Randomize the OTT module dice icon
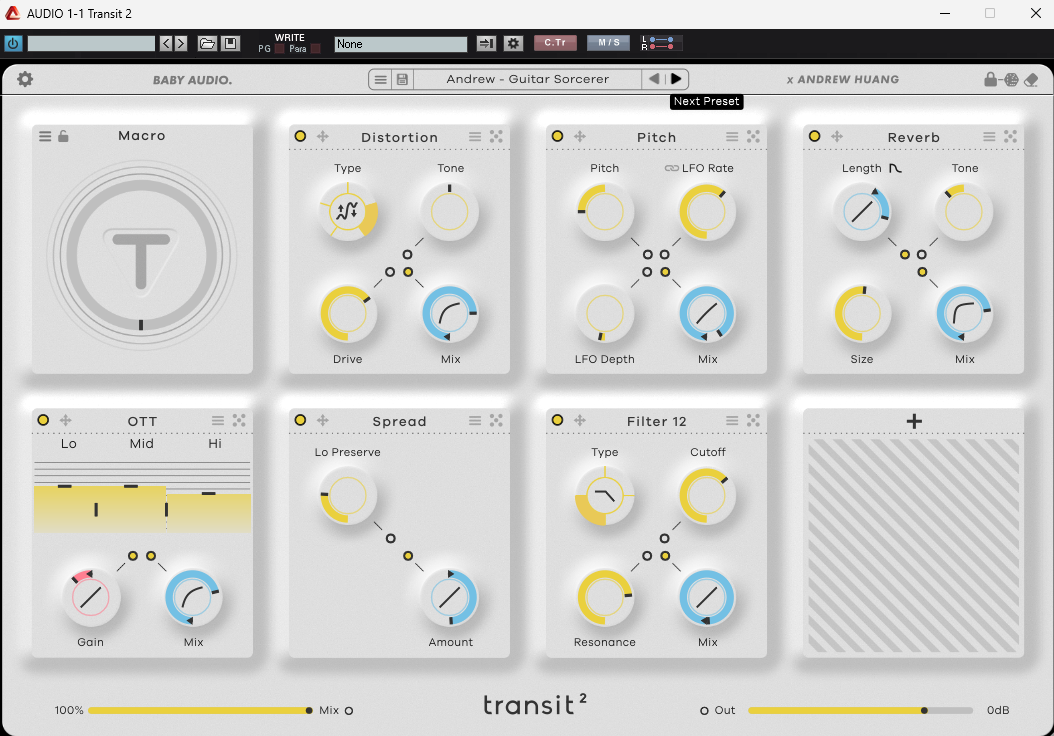The height and width of the screenshot is (736, 1054). [x=239, y=420]
